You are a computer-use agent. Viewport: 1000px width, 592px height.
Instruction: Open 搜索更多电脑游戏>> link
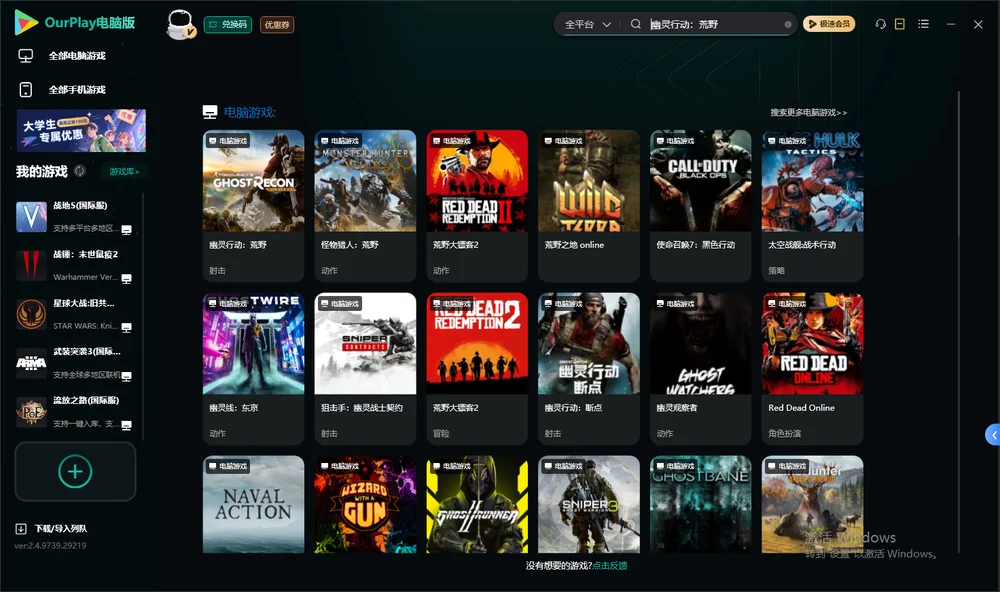click(808, 112)
